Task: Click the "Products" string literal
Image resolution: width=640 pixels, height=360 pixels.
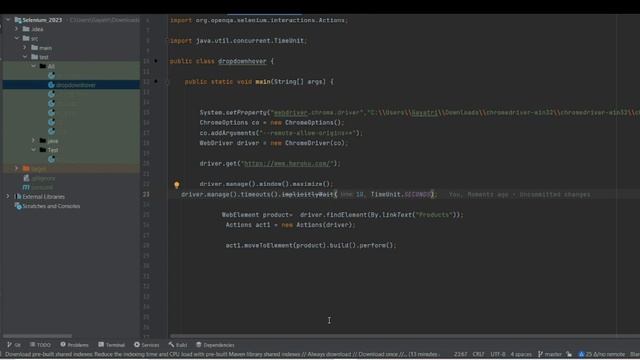Action: (x=433, y=215)
